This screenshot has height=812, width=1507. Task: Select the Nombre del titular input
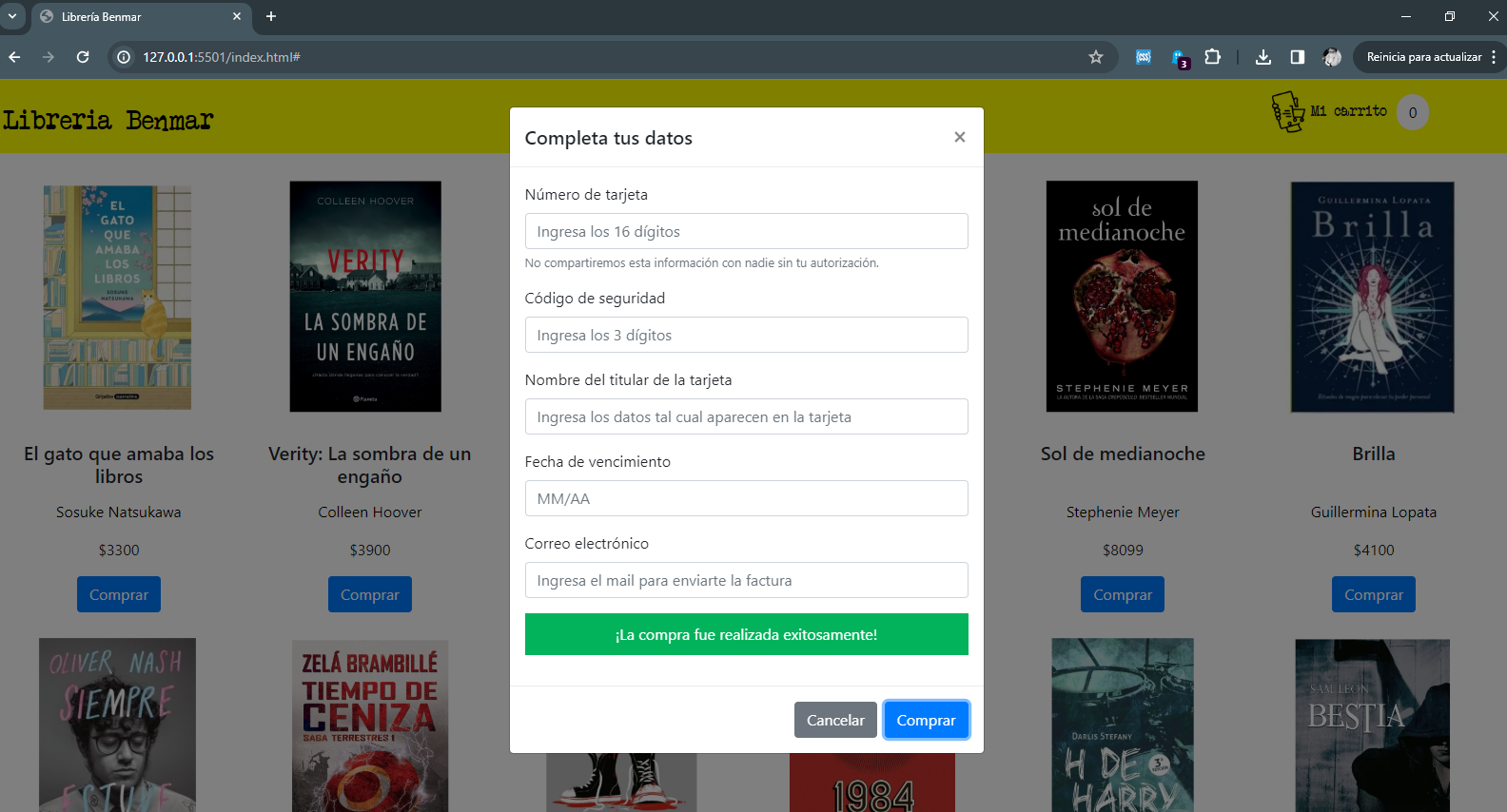coord(746,416)
